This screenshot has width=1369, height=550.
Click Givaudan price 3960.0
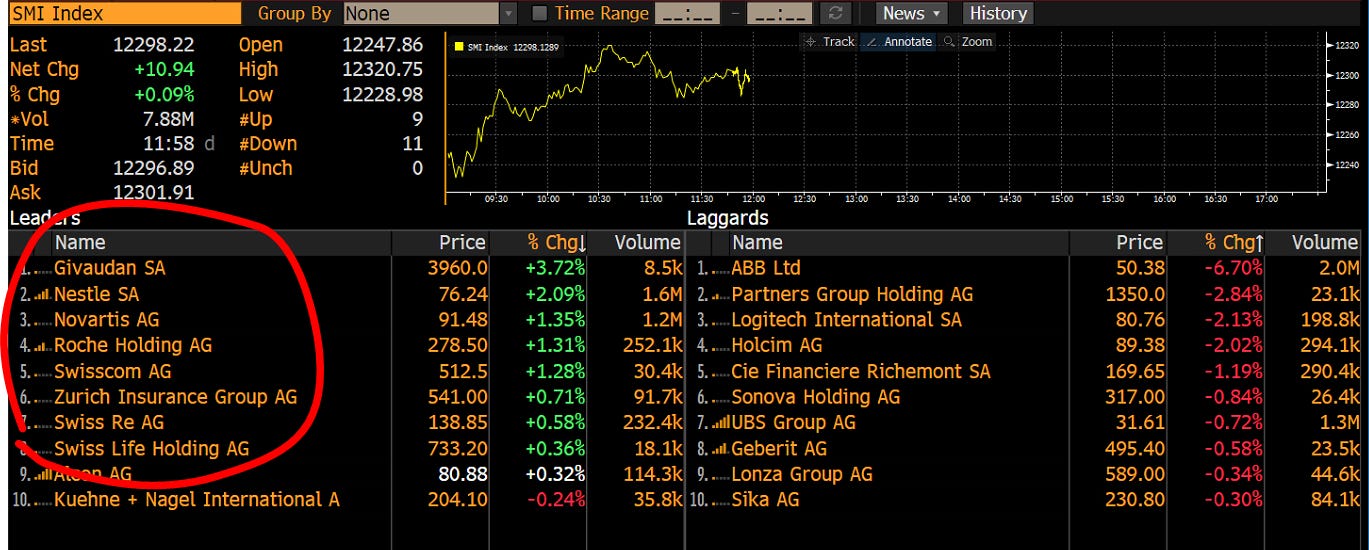click(x=459, y=268)
